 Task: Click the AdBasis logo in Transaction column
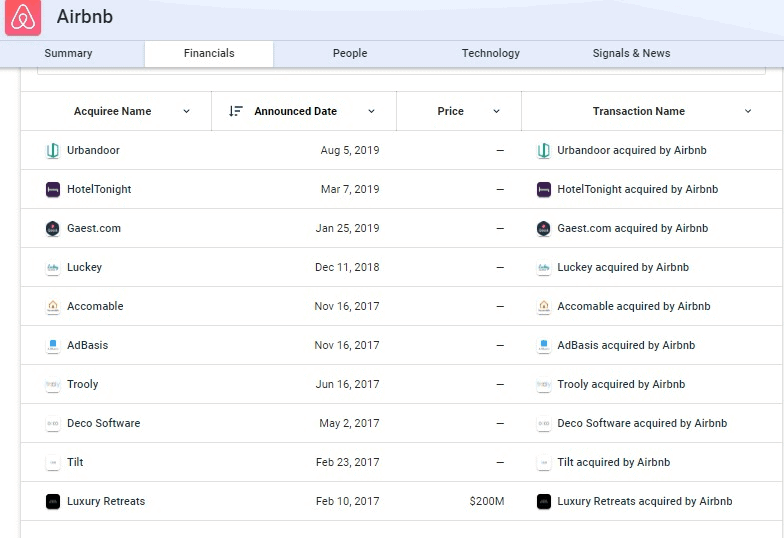[x=544, y=346]
